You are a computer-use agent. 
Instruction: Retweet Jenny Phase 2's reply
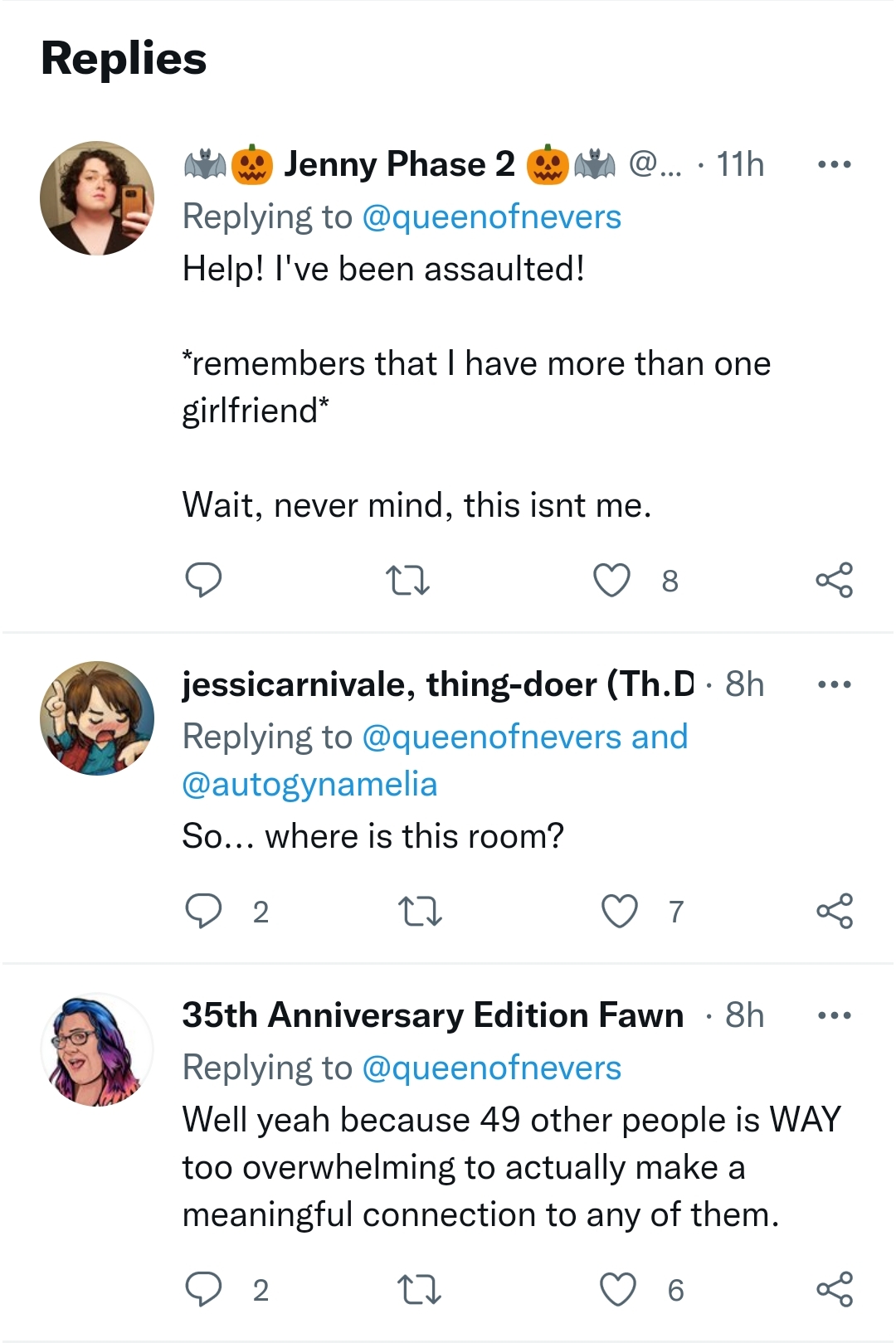tap(408, 580)
